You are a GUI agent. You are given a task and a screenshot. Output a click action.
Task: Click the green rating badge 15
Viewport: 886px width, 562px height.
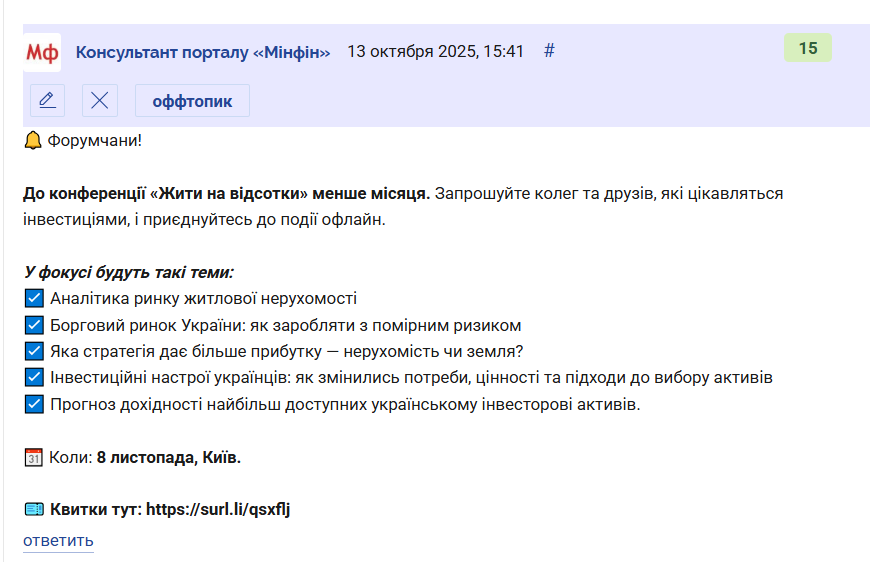point(807,48)
